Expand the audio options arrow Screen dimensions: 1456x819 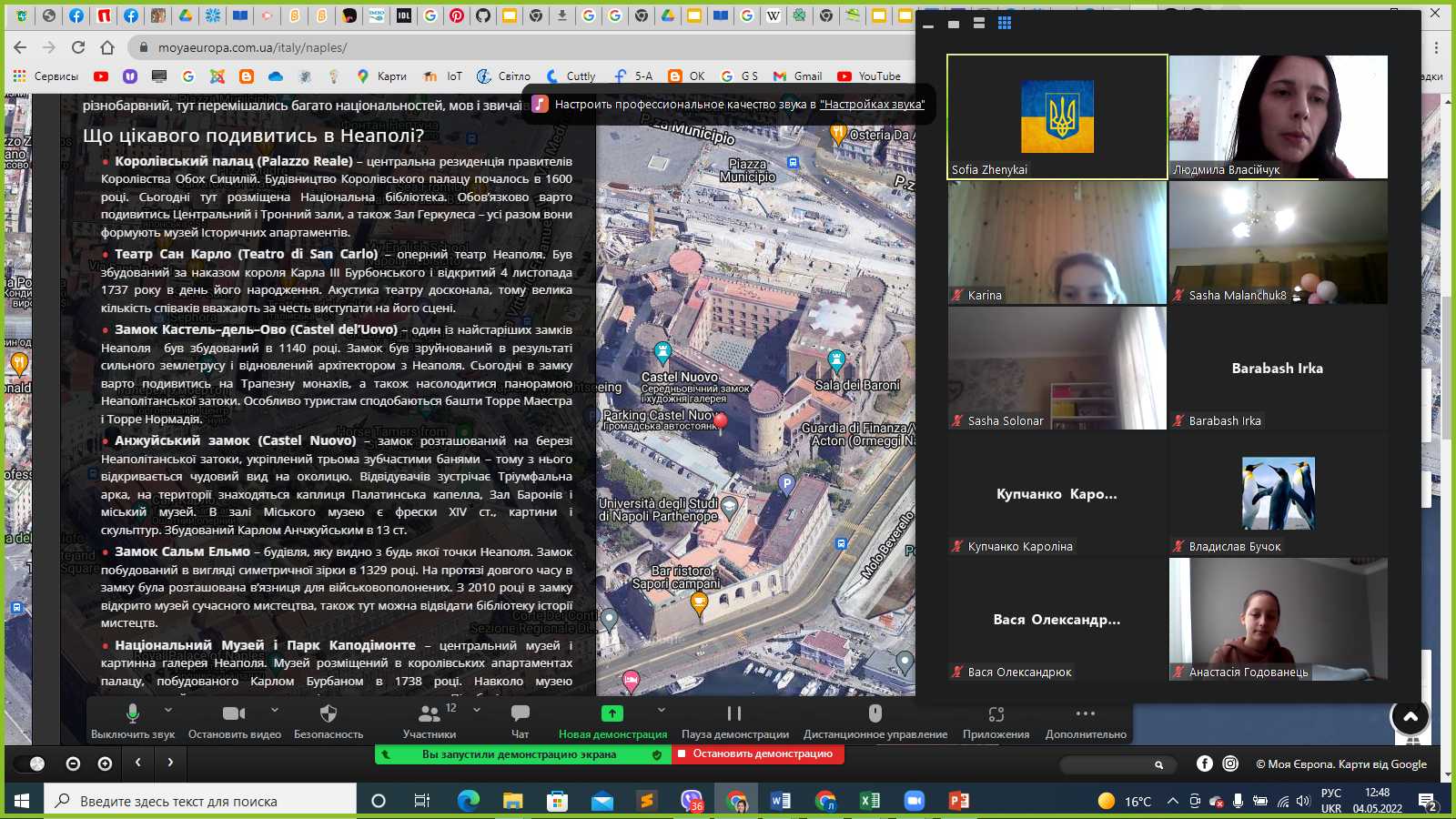point(168,710)
